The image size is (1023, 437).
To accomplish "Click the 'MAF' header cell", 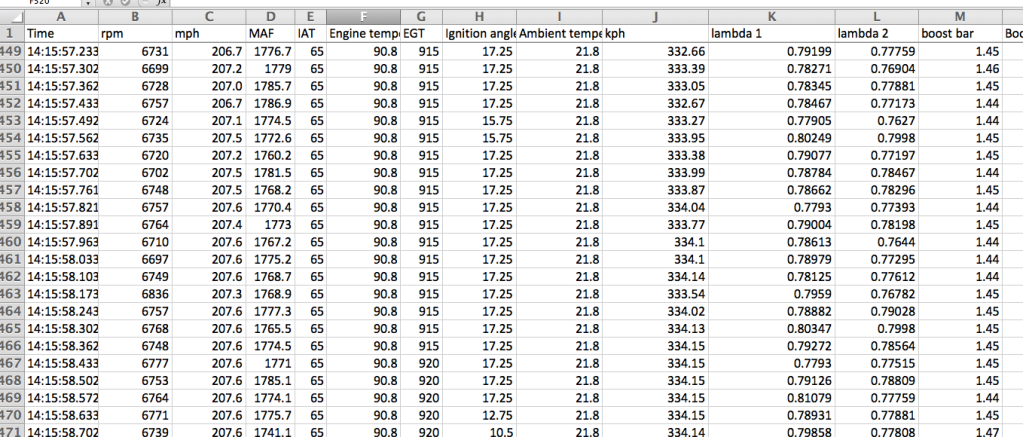I will point(271,33).
